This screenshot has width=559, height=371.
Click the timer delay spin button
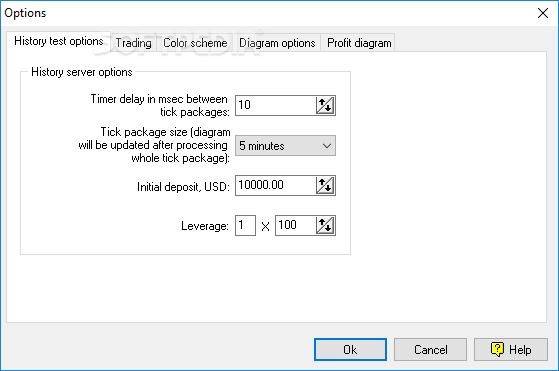pyautogui.click(x=325, y=105)
